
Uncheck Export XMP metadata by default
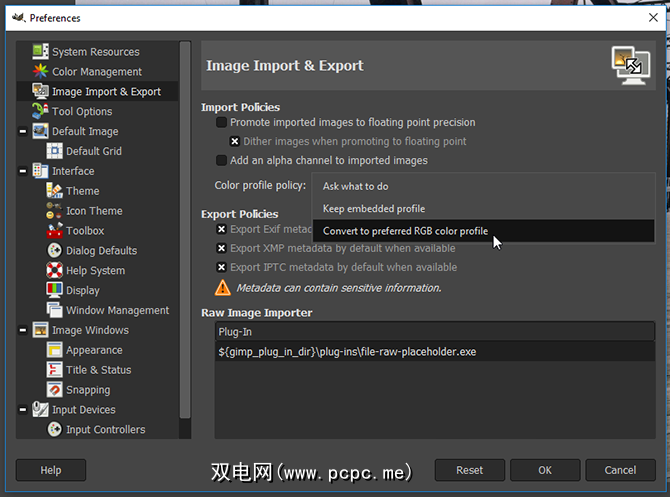click(221, 248)
